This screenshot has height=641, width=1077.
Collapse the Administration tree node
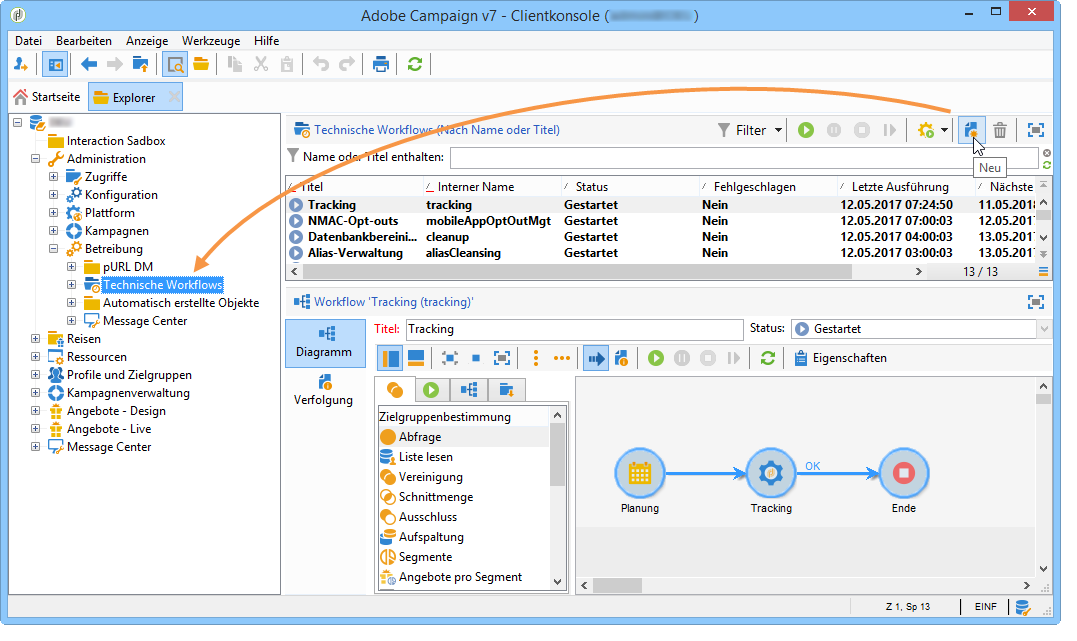tap(36, 159)
